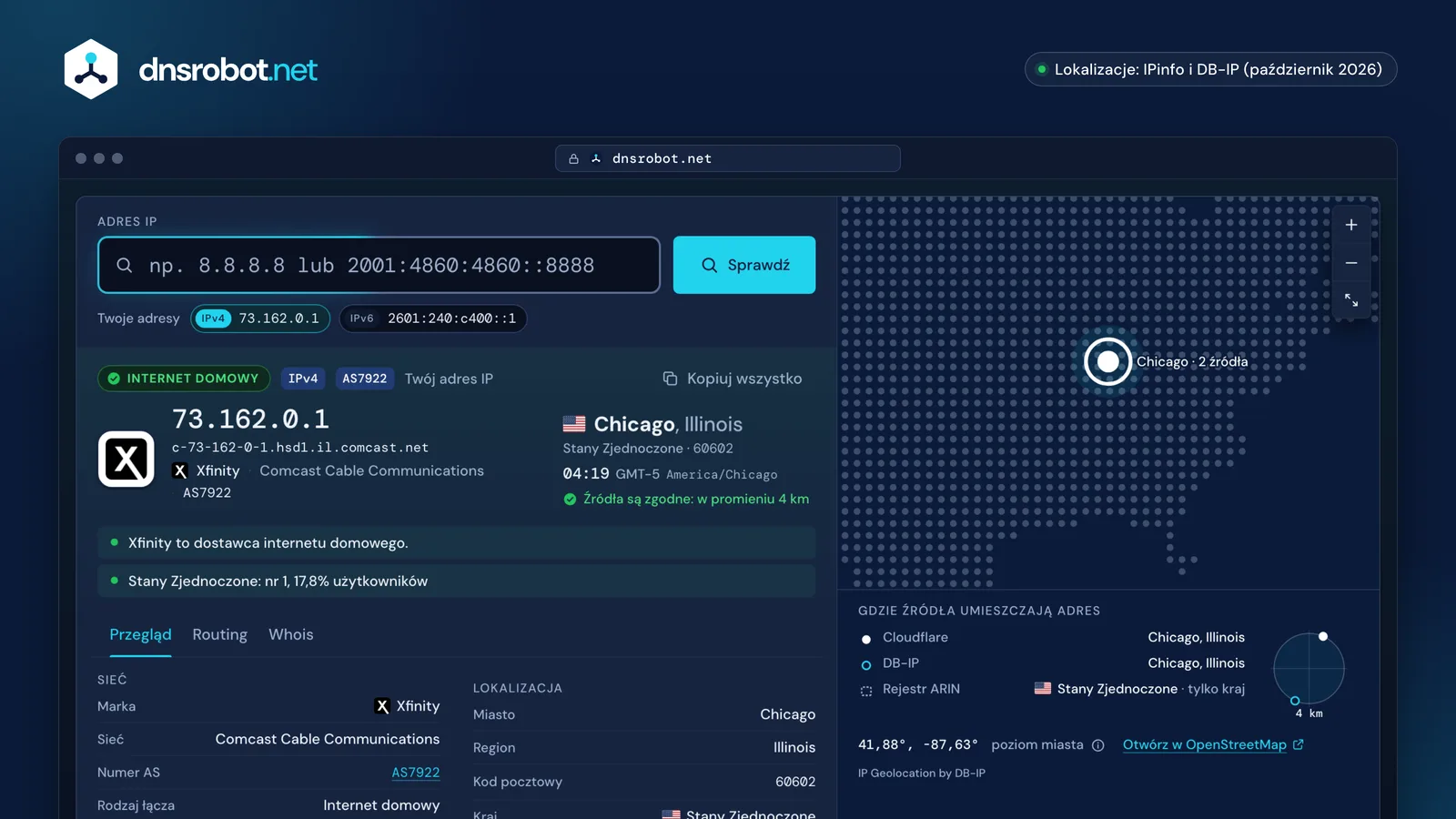Click the green check next to Źródła są zgodne
Viewport: 1456px width, 819px height.
coord(570,499)
